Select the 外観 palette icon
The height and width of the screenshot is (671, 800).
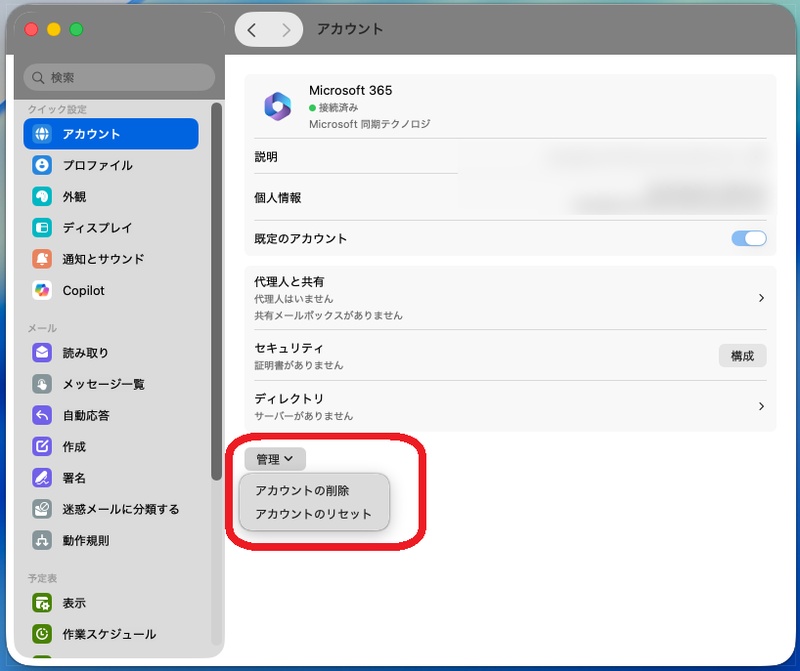(42, 196)
